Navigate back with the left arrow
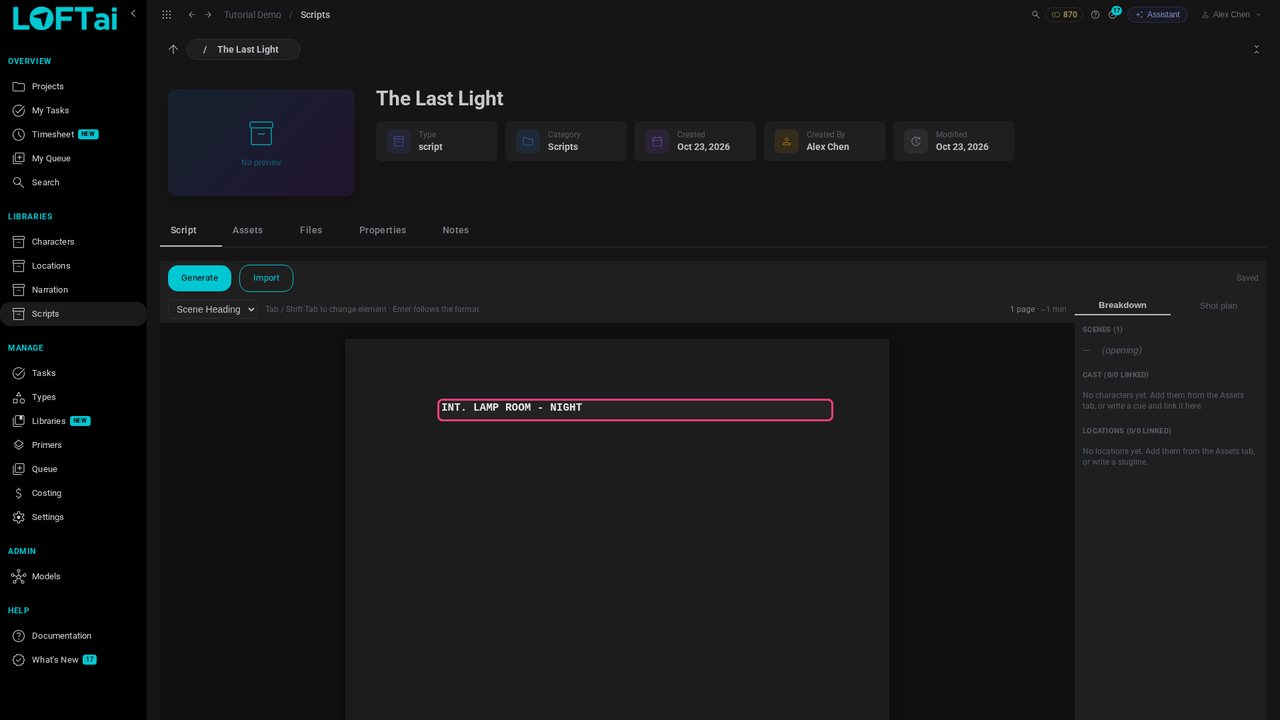This screenshot has height=720, width=1280. pyautogui.click(x=192, y=15)
